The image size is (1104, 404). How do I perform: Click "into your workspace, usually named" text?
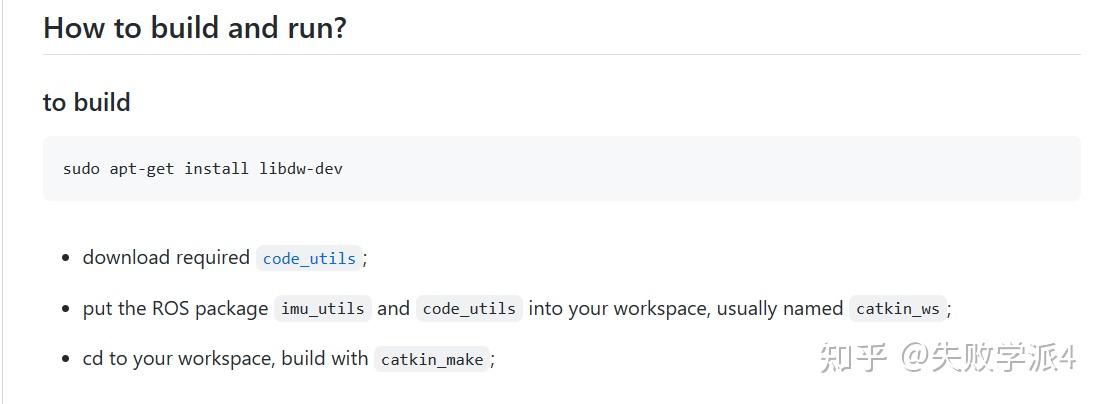click(x=685, y=308)
